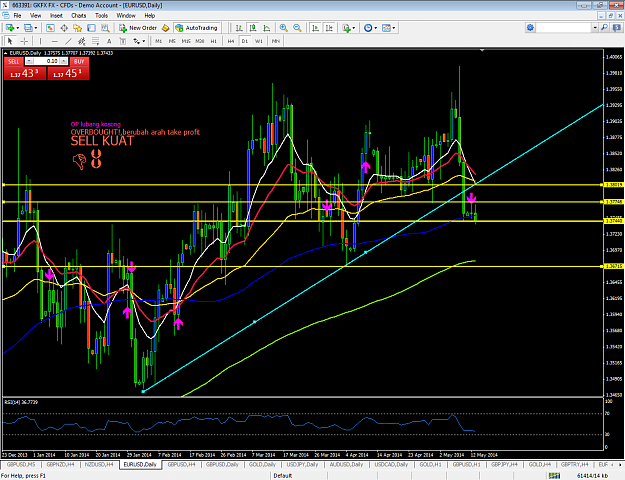Toggle the Navigator favorites panel
The height and width of the screenshot is (480, 625).
tap(77, 28)
